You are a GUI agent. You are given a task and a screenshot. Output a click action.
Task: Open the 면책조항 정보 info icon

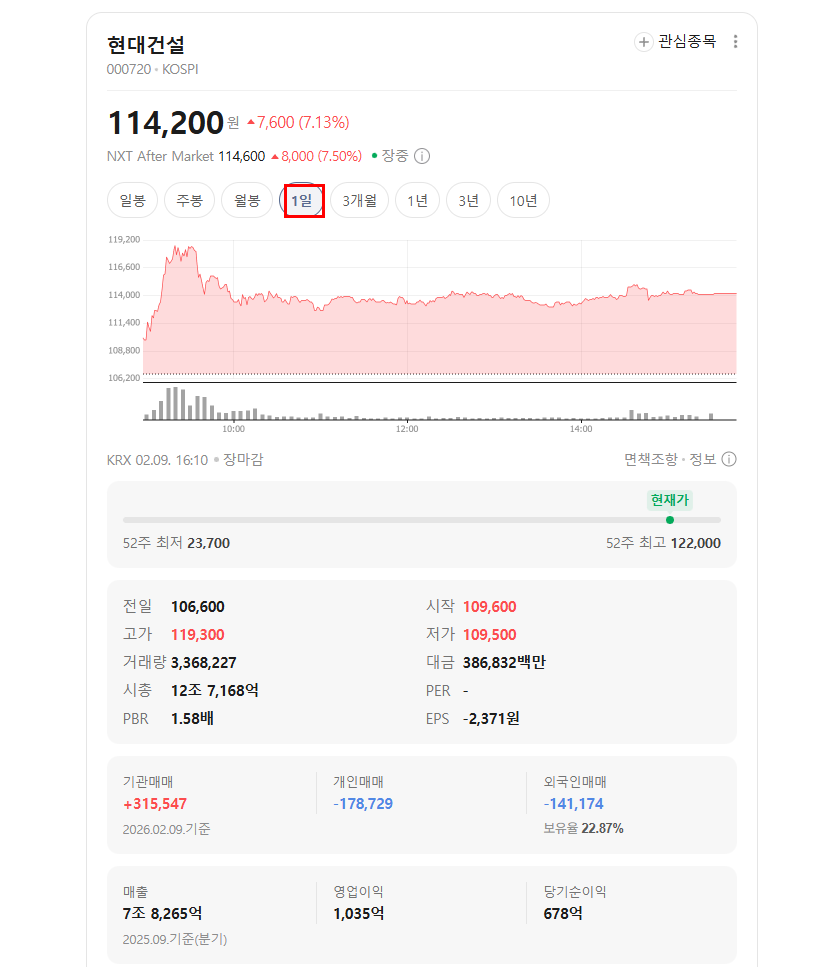point(729,459)
